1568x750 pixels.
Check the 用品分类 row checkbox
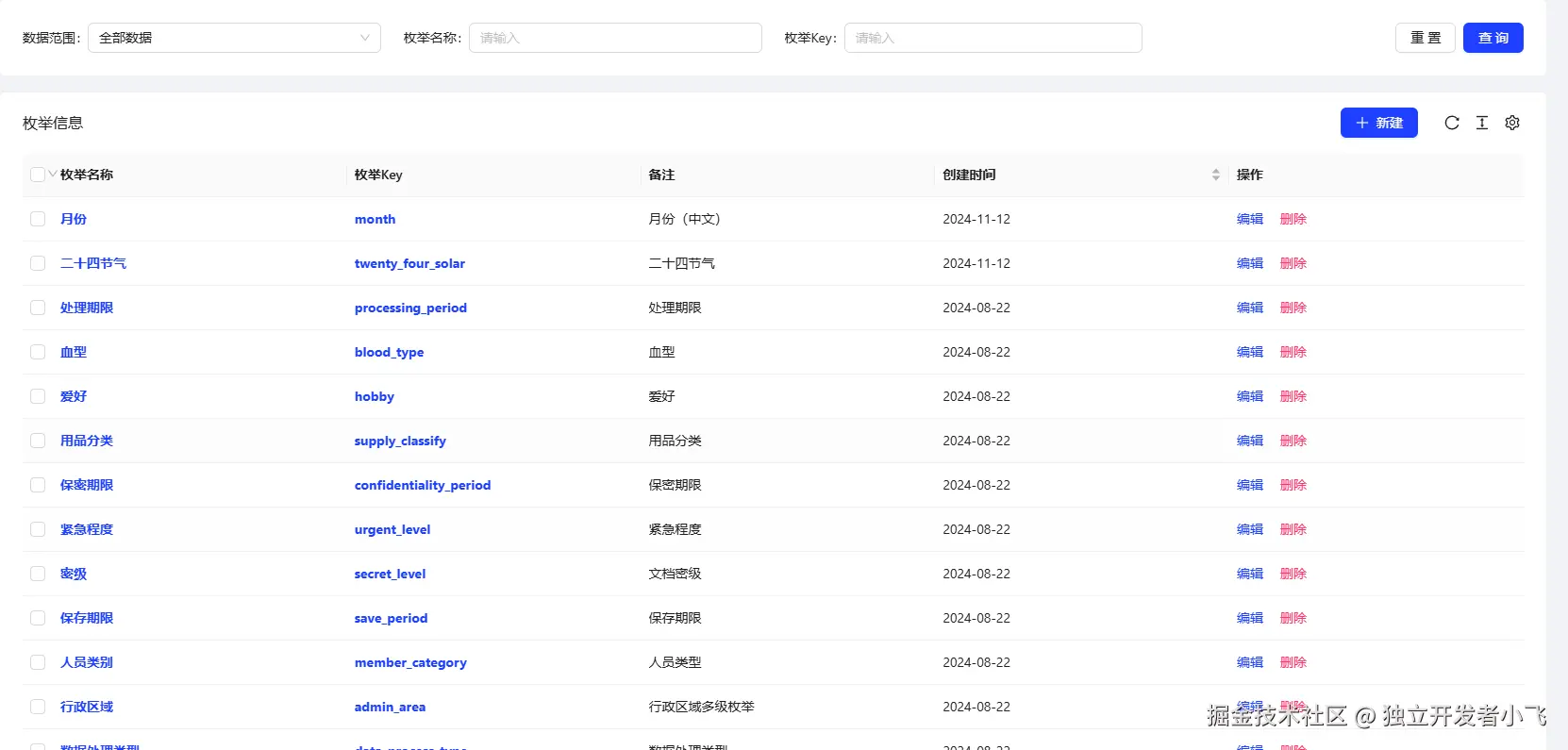pos(38,441)
